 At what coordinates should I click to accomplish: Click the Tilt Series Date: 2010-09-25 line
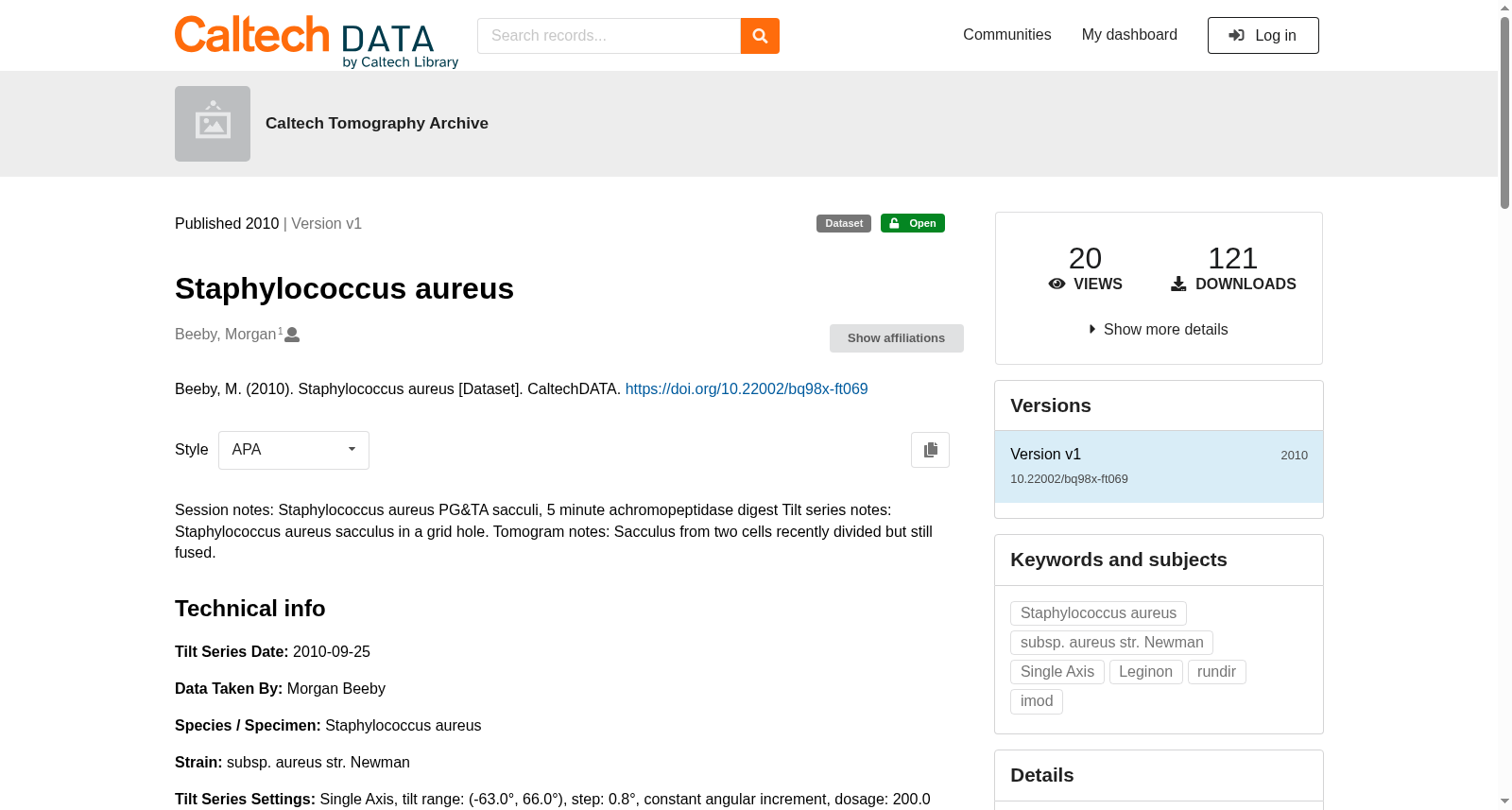[272, 652]
